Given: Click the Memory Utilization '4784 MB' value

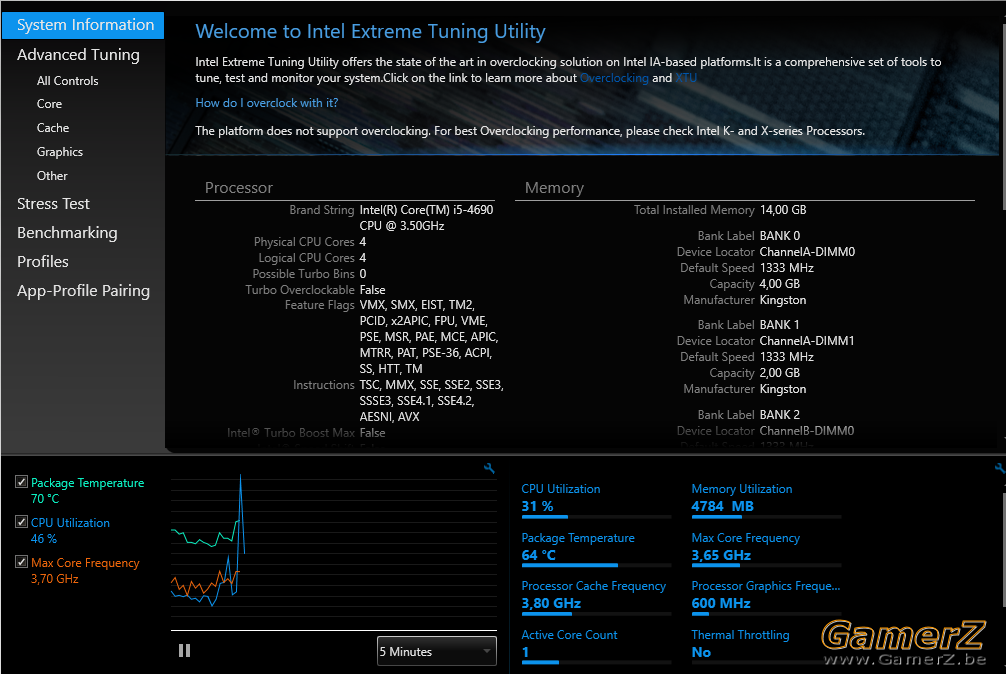Looking at the screenshot, I should pyautogui.click(x=722, y=507).
